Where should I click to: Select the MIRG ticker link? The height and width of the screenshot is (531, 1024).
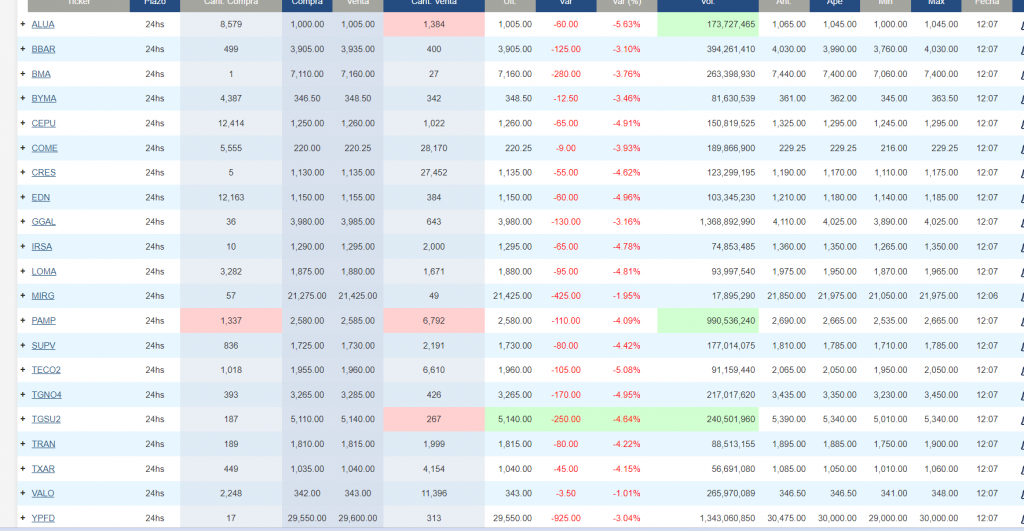pyautogui.click(x=43, y=296)
